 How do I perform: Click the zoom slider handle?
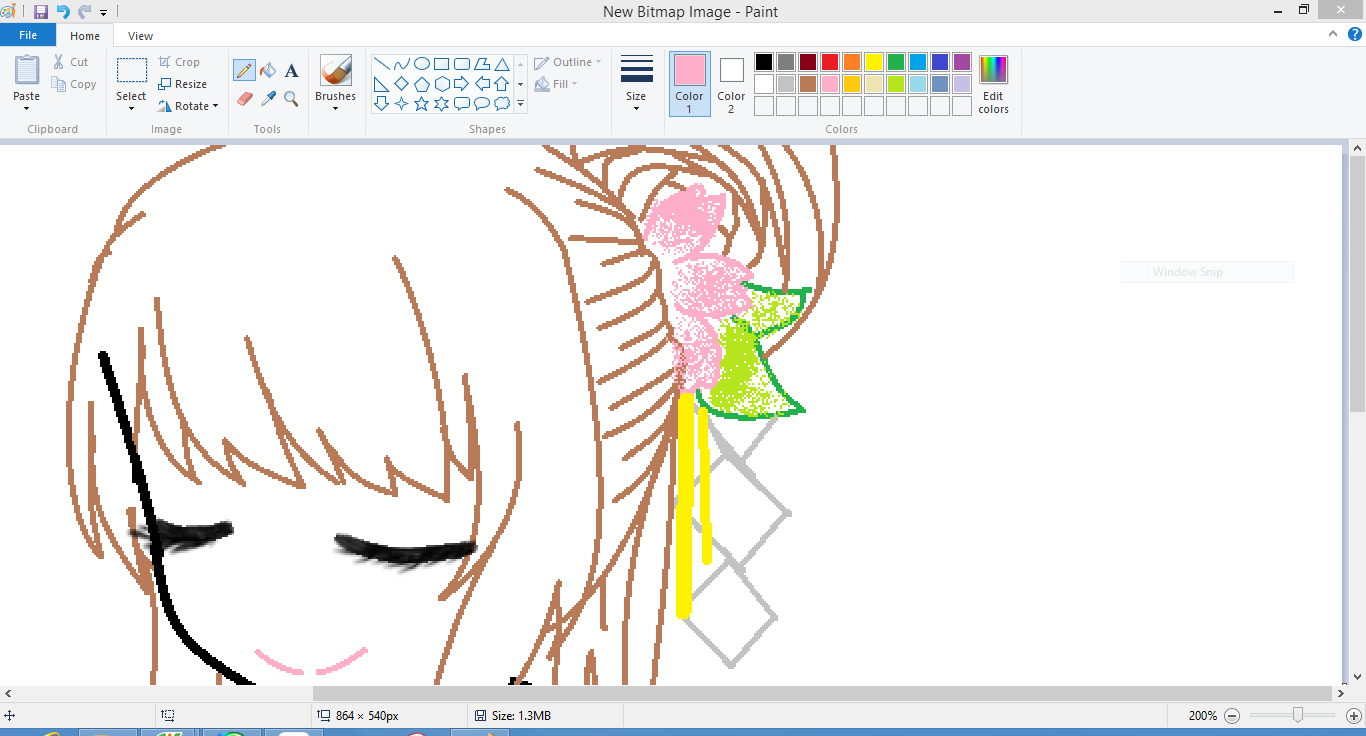point(1298,715)
